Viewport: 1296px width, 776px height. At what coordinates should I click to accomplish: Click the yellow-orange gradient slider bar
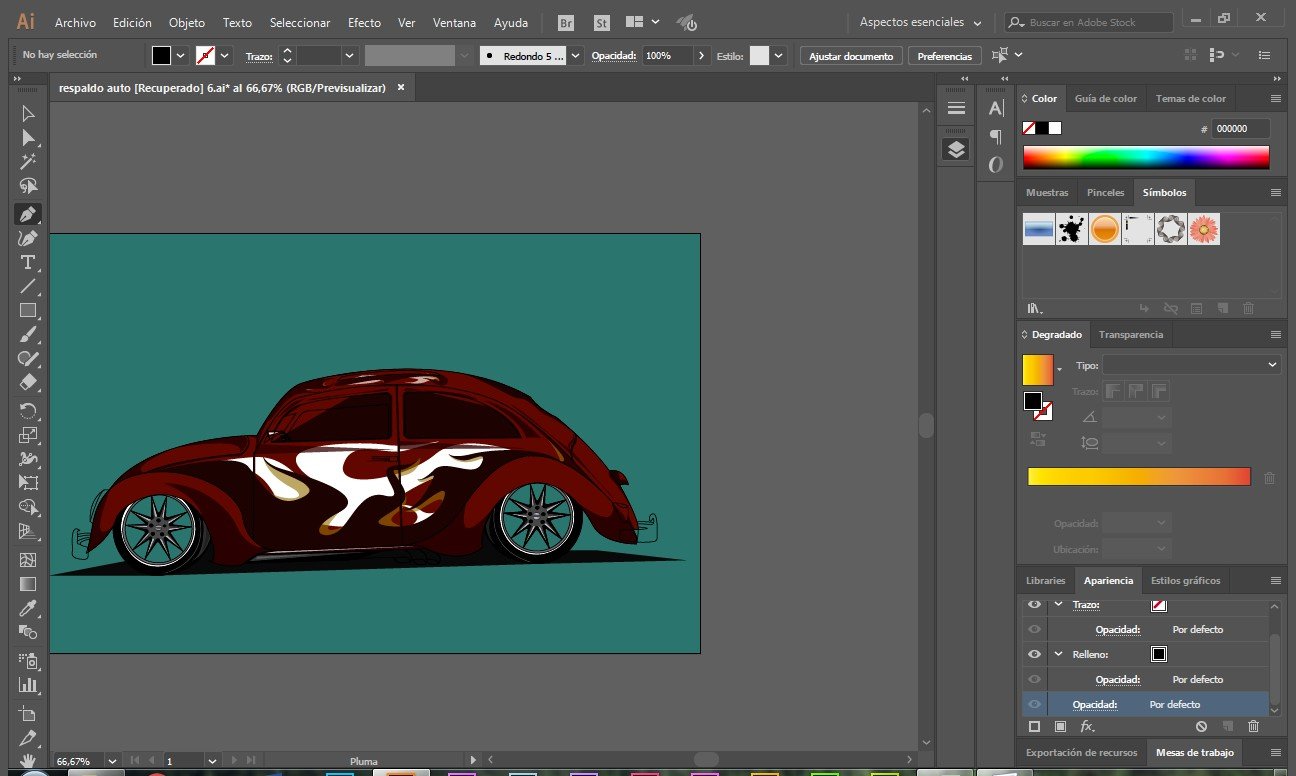coord(1139,477)
